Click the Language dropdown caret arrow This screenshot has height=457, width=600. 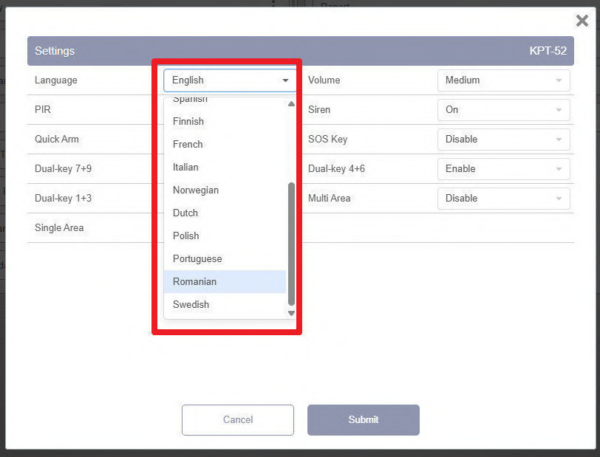pos(285,80)
